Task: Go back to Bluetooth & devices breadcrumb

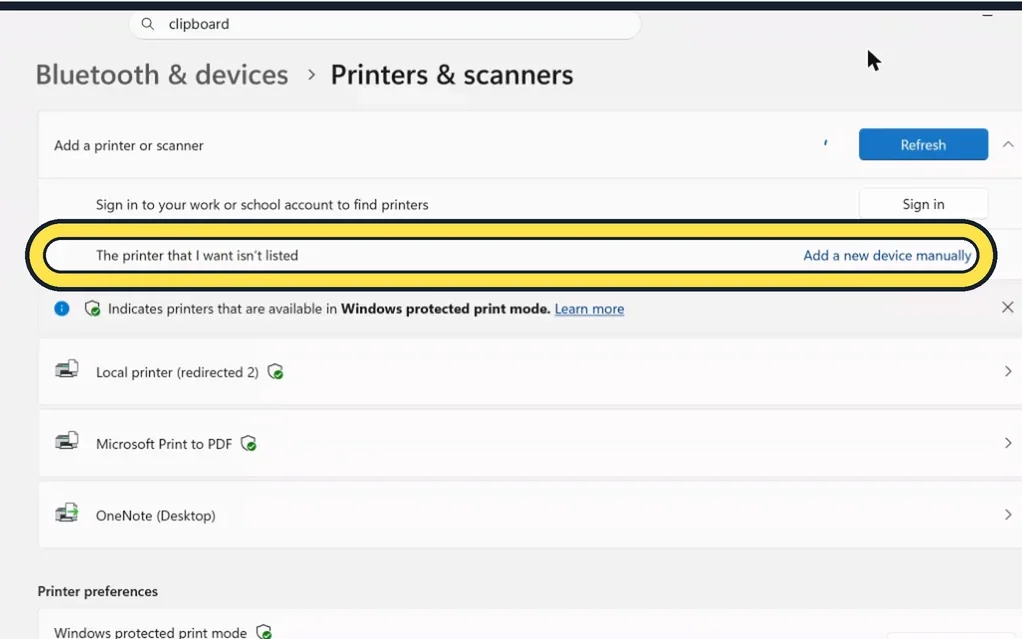Action: (x=162, y=75)
